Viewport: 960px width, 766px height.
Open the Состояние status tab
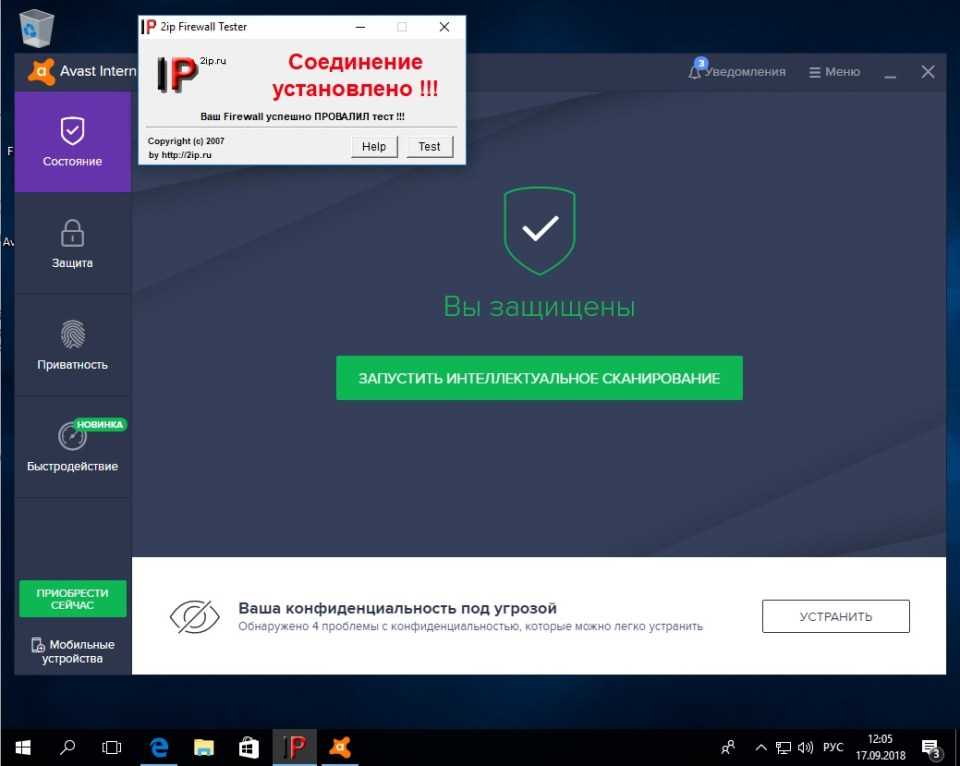click(x=72, y=141)
